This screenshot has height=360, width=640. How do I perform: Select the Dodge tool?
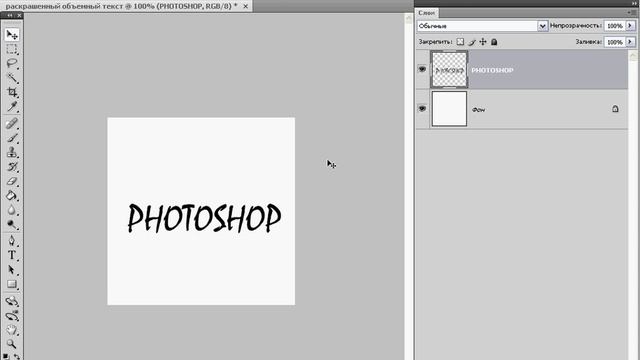coord(12,224)
